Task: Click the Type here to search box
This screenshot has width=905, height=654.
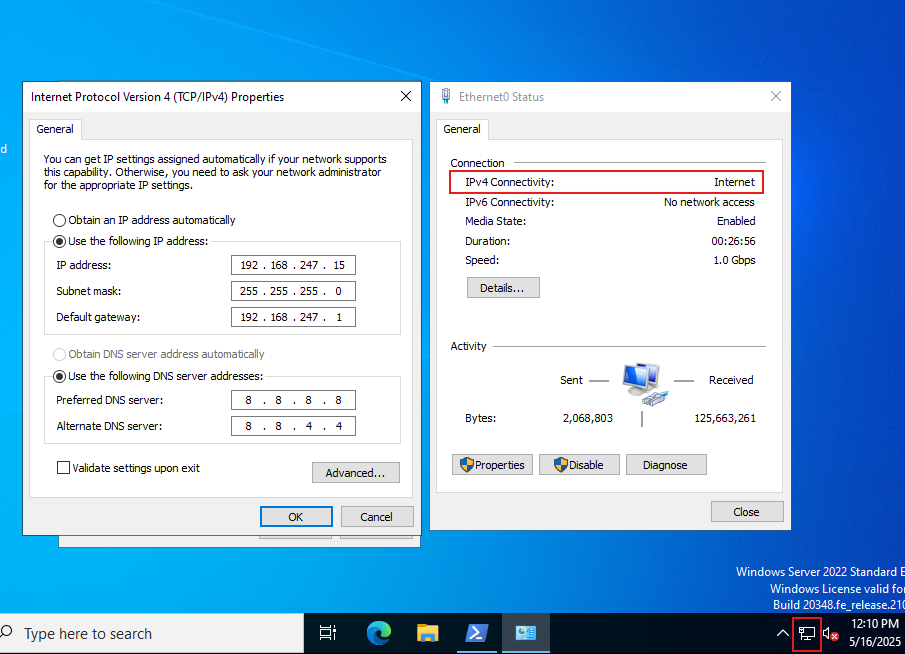Action: (151, 633)
